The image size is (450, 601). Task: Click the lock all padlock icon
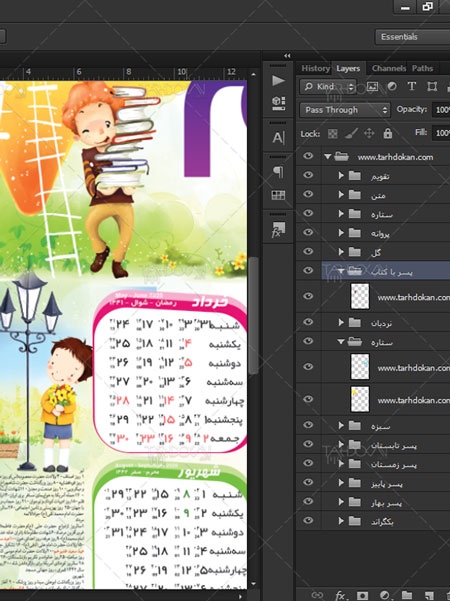point(388,133)
